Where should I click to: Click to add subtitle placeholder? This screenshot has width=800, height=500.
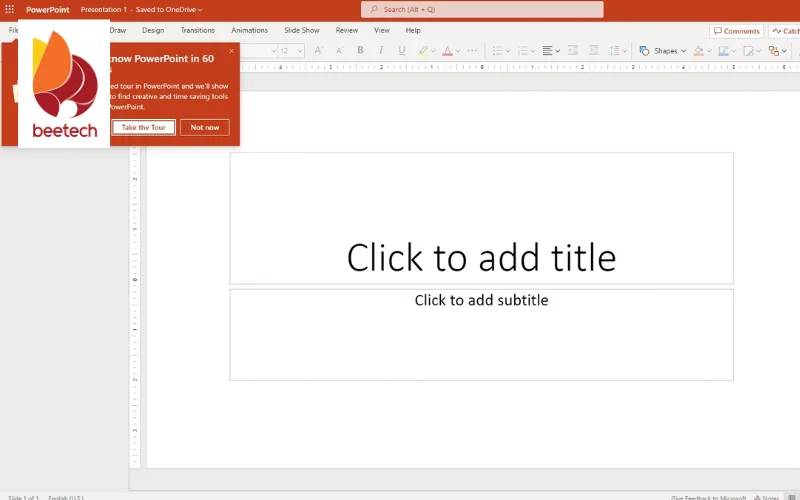482,335
